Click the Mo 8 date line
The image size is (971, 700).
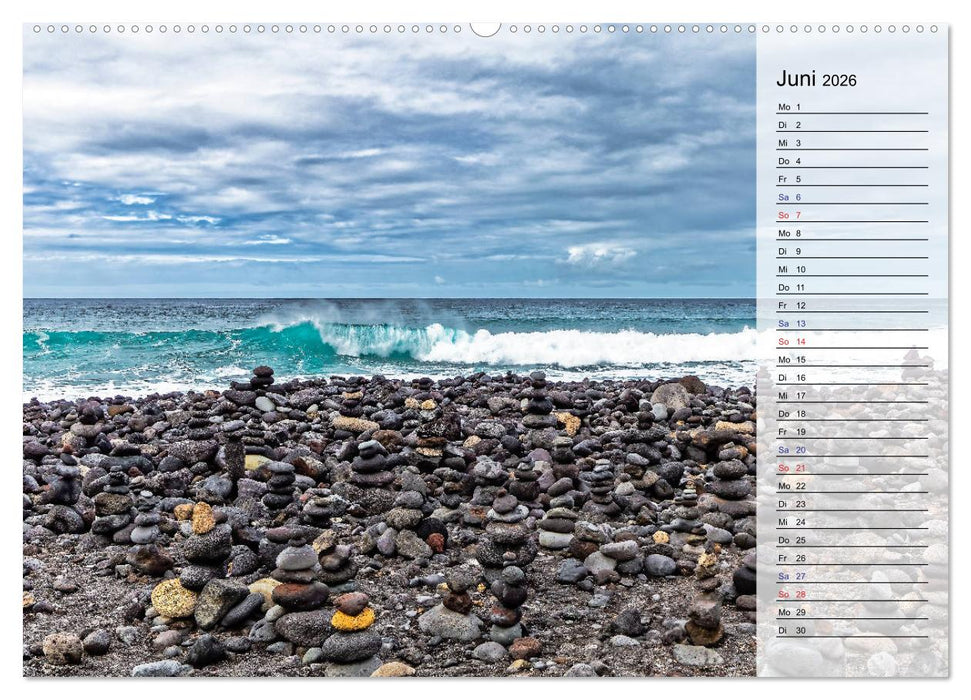tap(850, 232)
